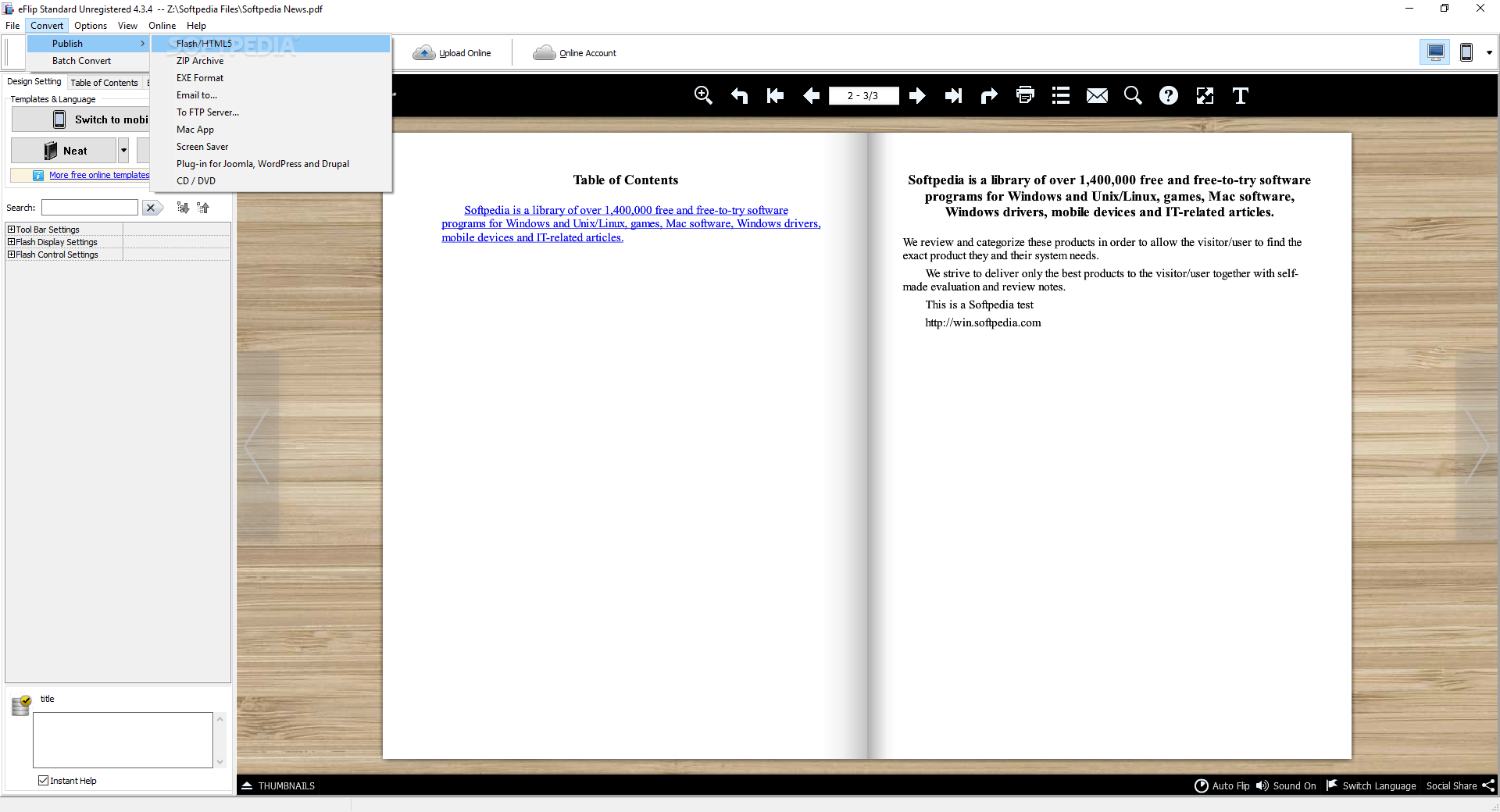Open the File menu
The width and height of the screenshot is (1500, 812).
click(12, 26)
